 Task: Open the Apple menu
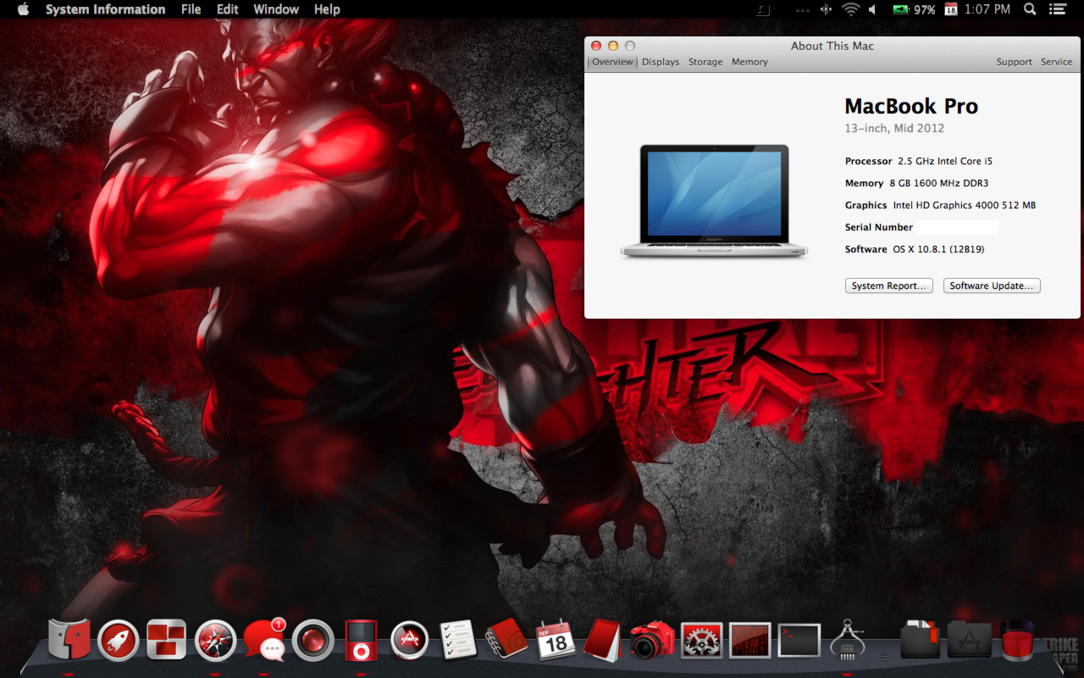pyautogui.click(x=23, y=9)
